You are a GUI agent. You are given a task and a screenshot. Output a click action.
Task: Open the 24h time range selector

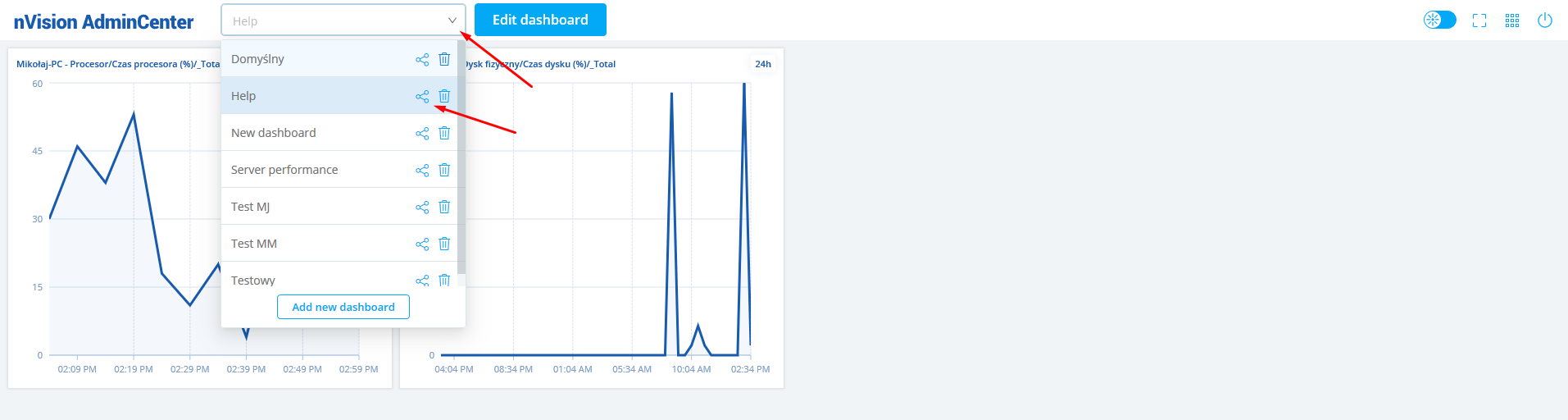(x=763, y=64)
